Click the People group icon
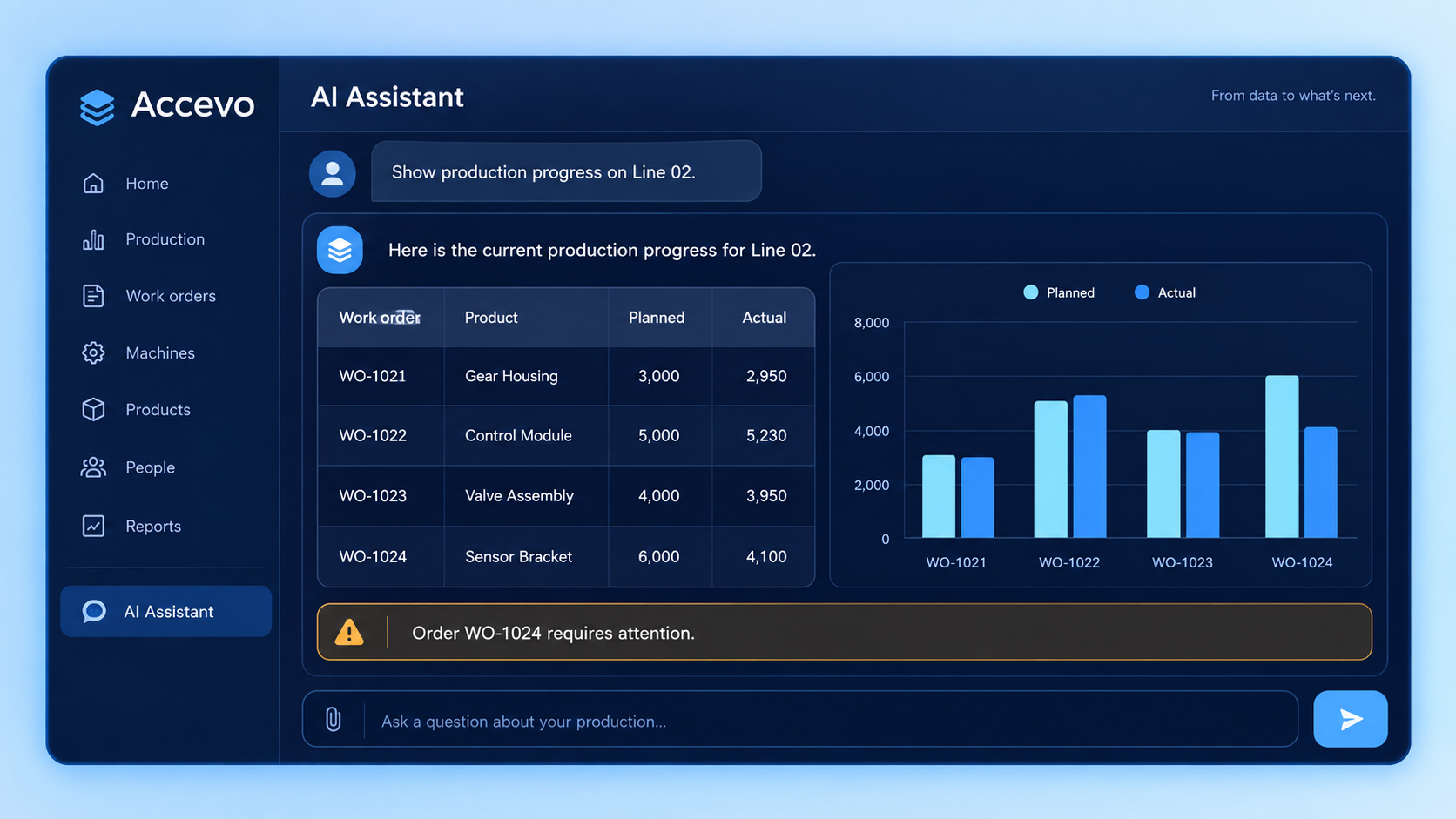Viewport: 1456px width, 819px height. (x=93, y=467)
